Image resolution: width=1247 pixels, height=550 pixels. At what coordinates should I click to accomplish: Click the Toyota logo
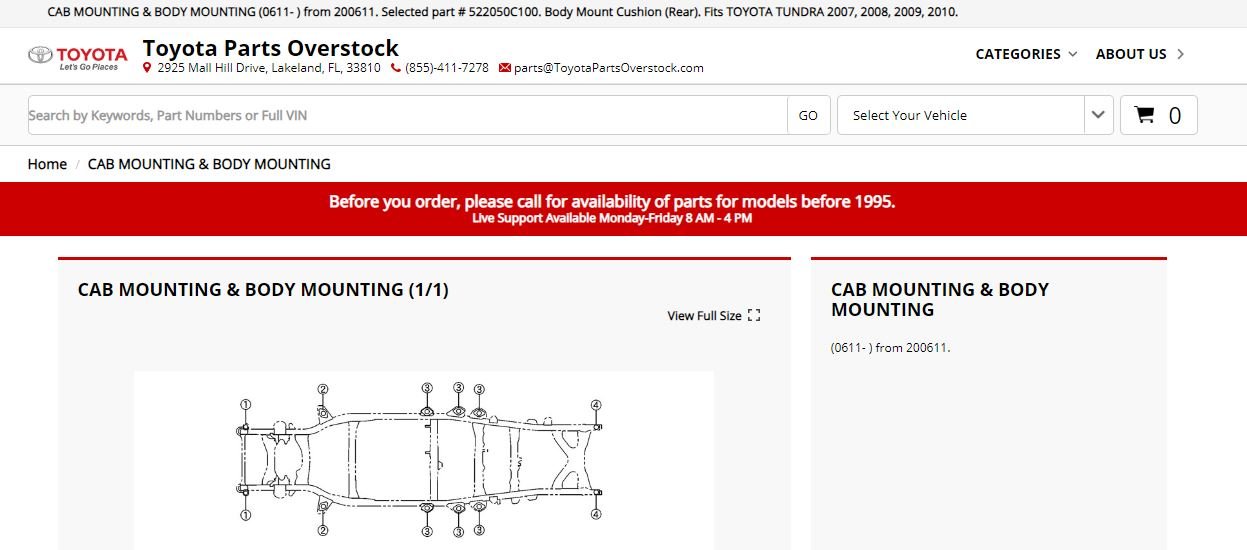point(78,57)
